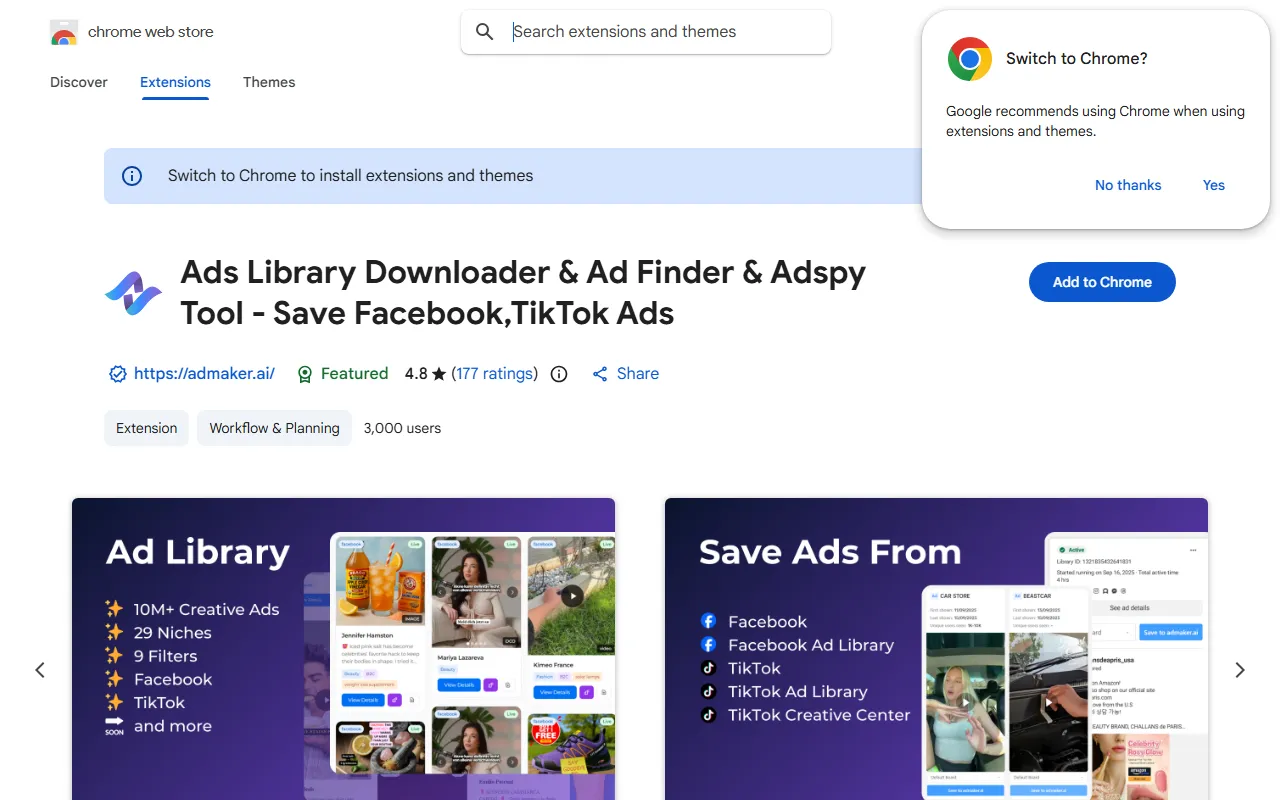Viewport: 1280px width, 800px height.
Task: Open the admaker.ai publisher link
Action: pos(204,374)
